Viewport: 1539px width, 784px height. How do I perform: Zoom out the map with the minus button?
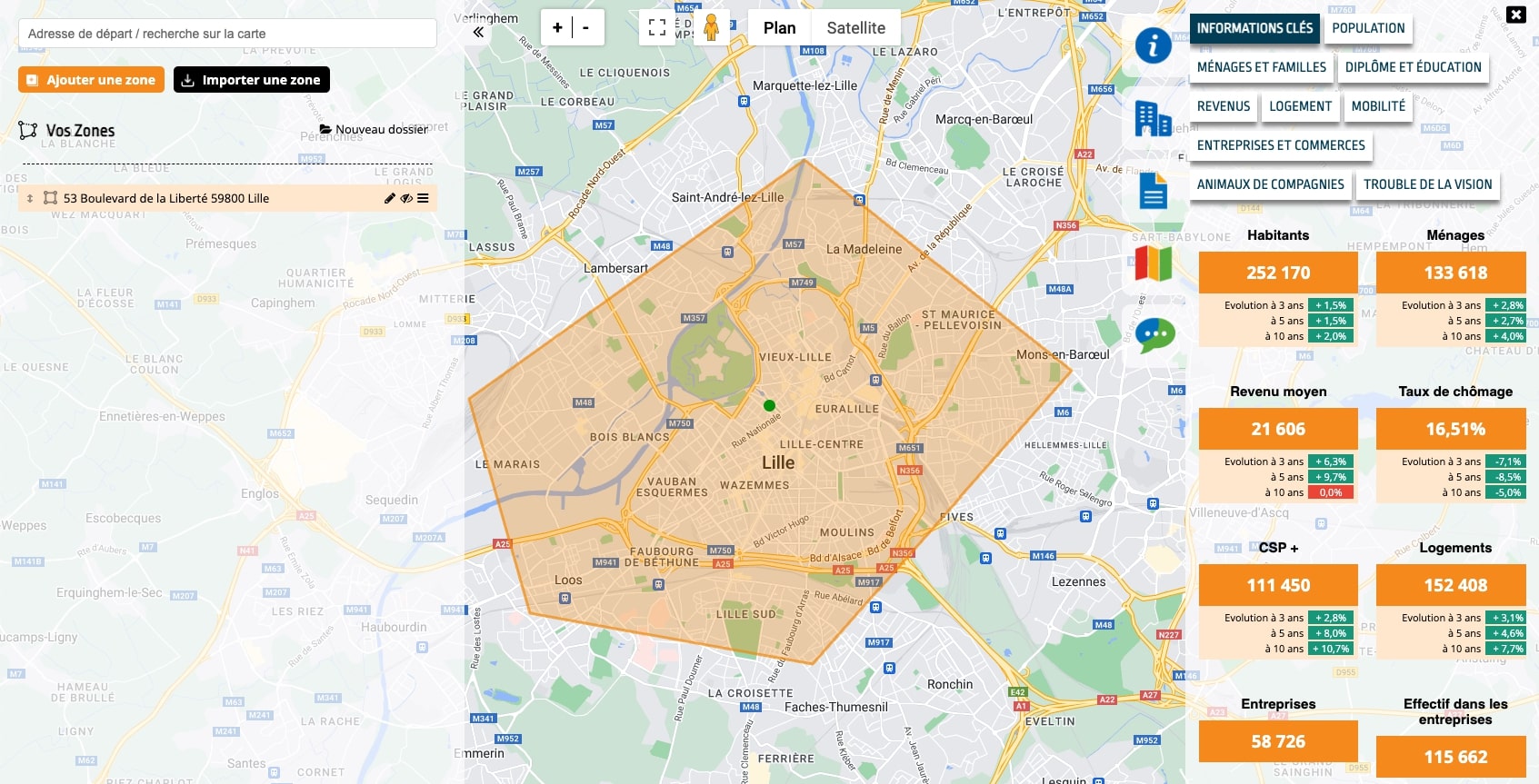click(586, 27)
